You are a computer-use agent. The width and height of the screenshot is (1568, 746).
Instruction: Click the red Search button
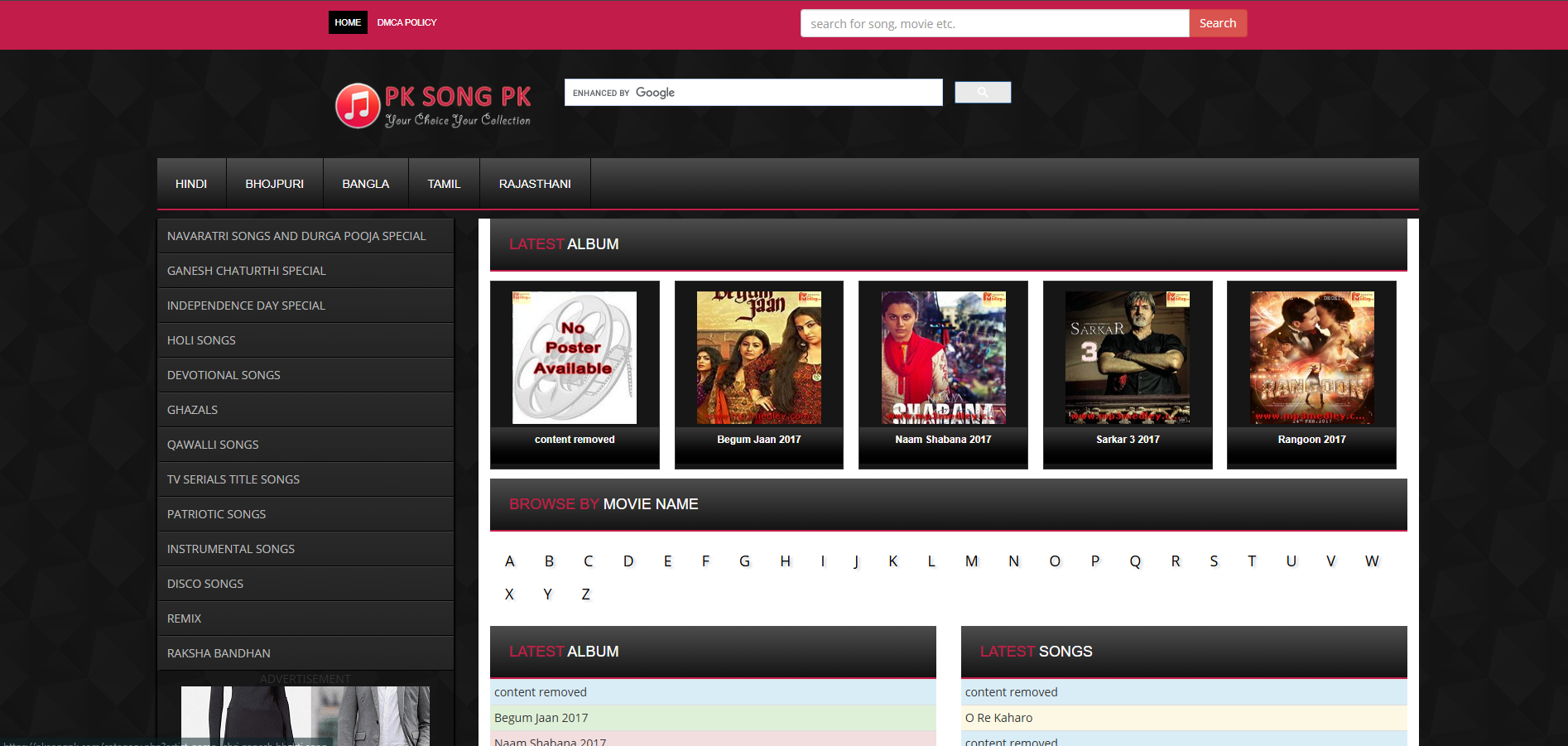click(x=1218, y=23)
